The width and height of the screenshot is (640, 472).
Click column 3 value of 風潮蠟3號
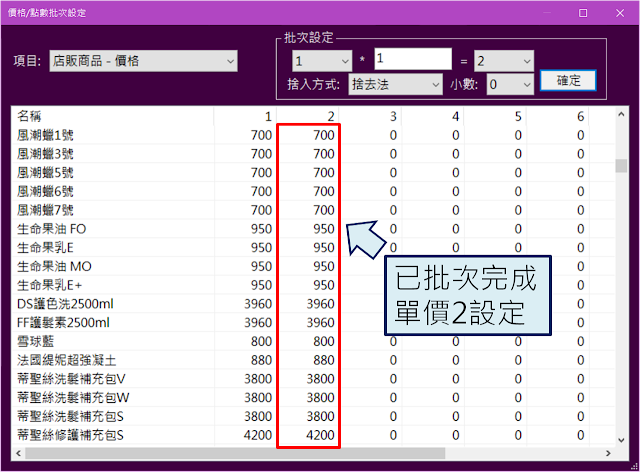(x=393, y=154)
